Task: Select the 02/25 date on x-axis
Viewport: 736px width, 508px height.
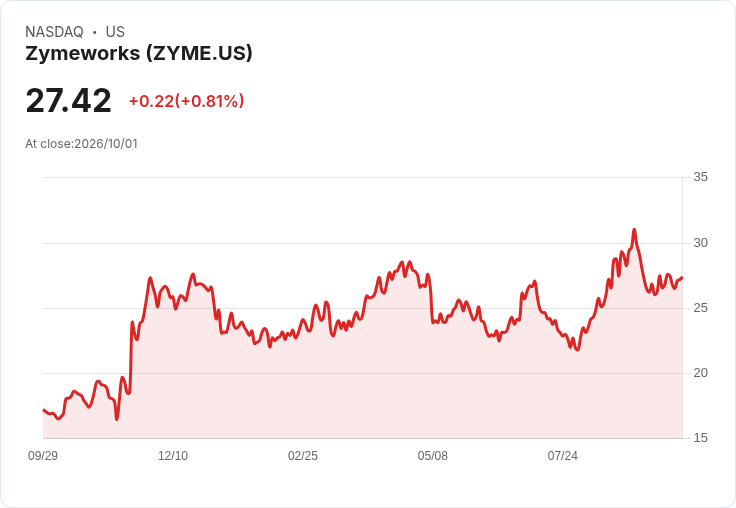Action: tap(303, 455)
